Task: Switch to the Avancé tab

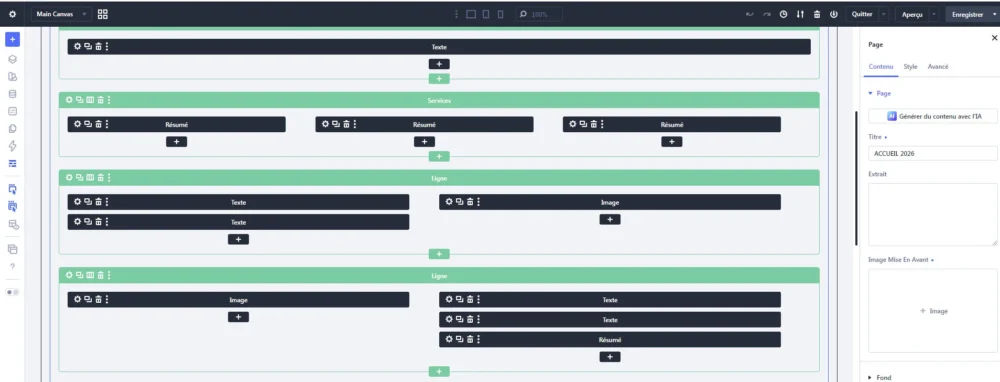Action: click(x=938, y=66)
